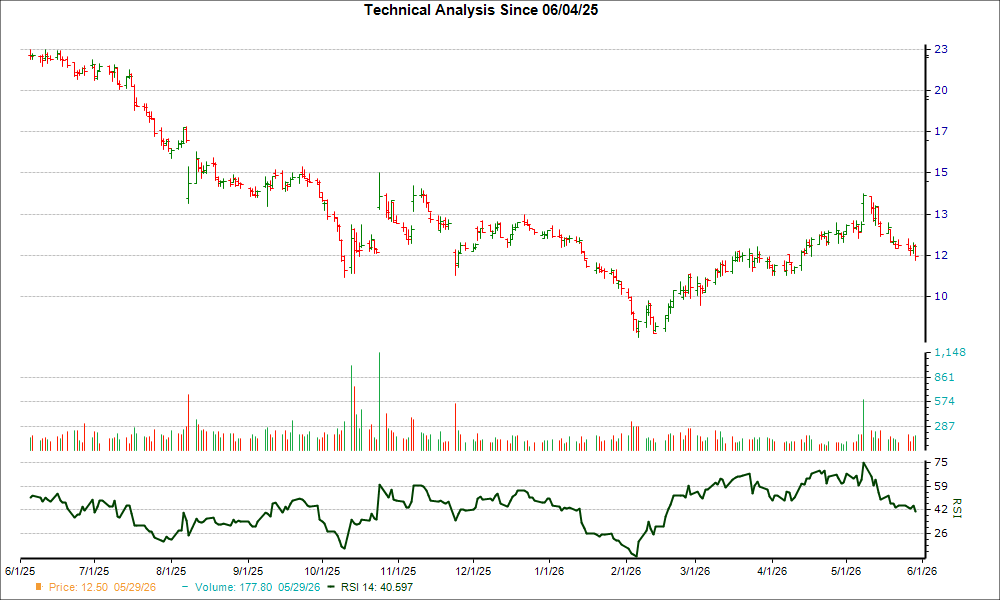
Task: Click the price axis label 15
Action: (941, 173)
